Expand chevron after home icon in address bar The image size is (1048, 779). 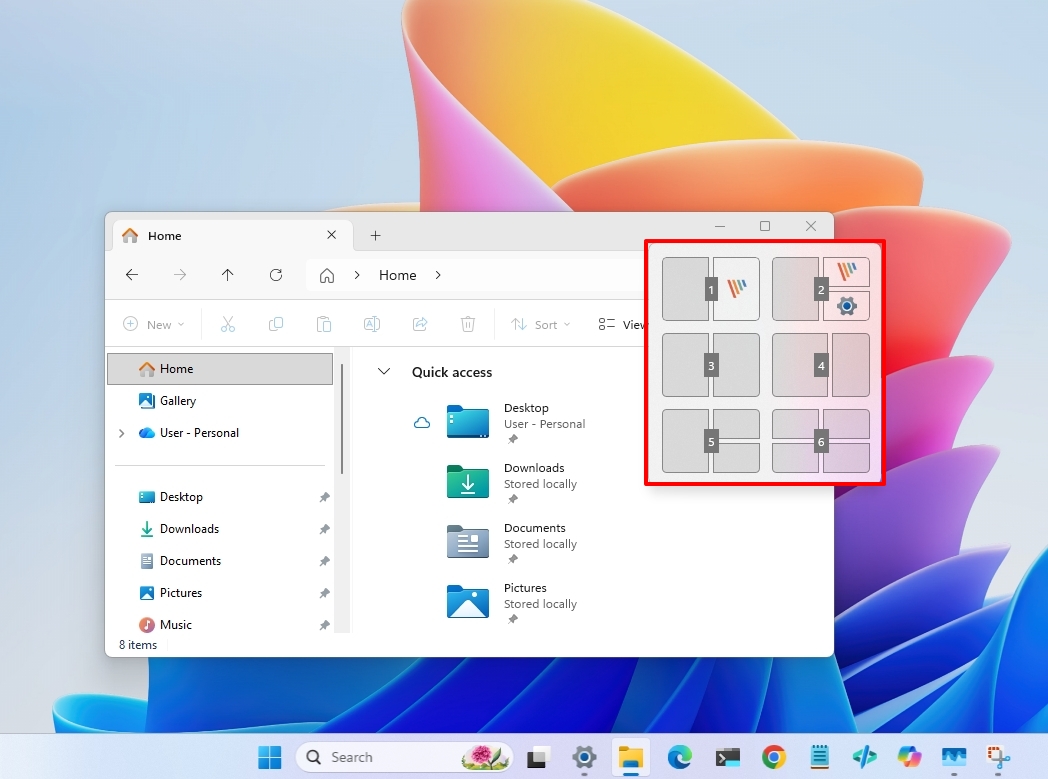coord(357,275)
